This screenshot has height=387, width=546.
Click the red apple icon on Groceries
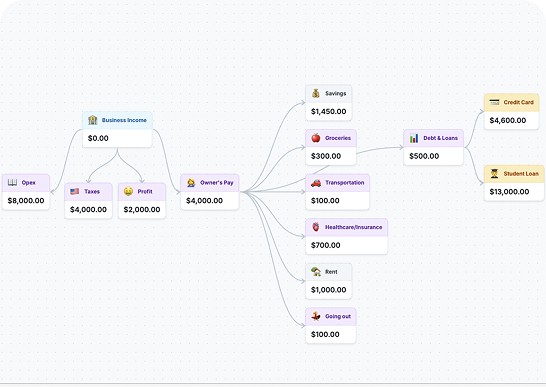[x=316, y=138]
